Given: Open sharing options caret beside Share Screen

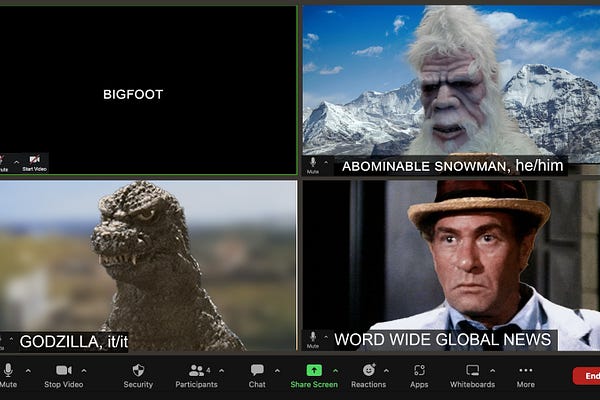Looking at the screenshot, I should coord(336,371).
